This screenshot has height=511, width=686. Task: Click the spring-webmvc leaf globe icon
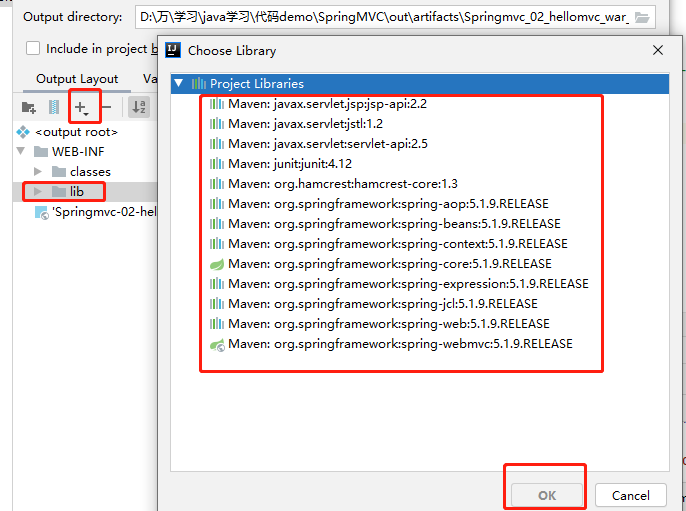coord(217,345)
